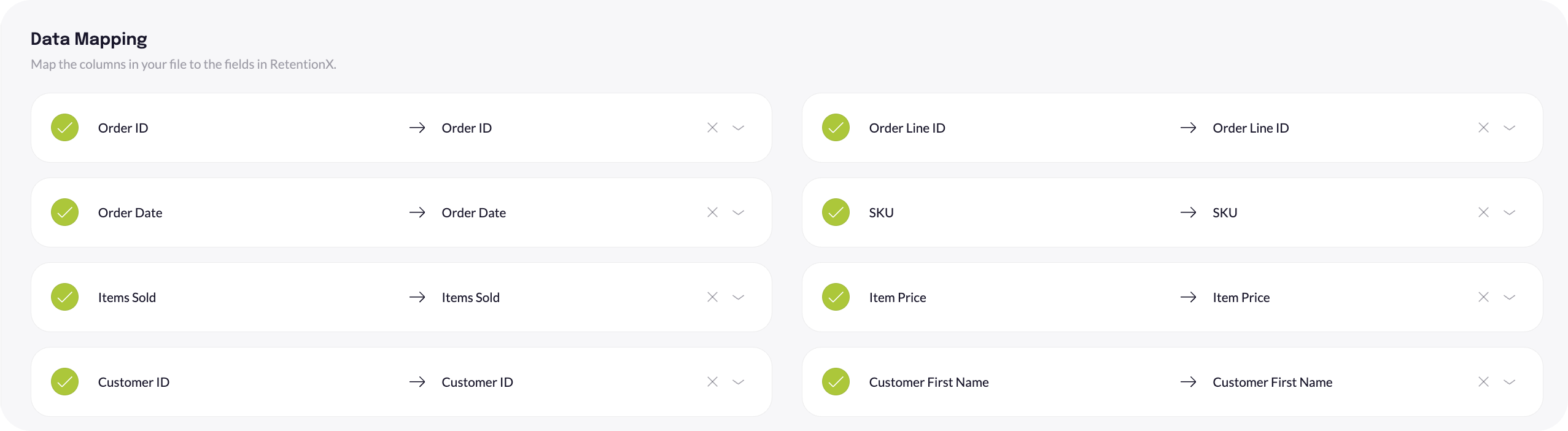This screenshot has height=431, width=1568.
Task: Remove the SKU field mapping
Action: pyautogui.click(x=1483, y=212)
